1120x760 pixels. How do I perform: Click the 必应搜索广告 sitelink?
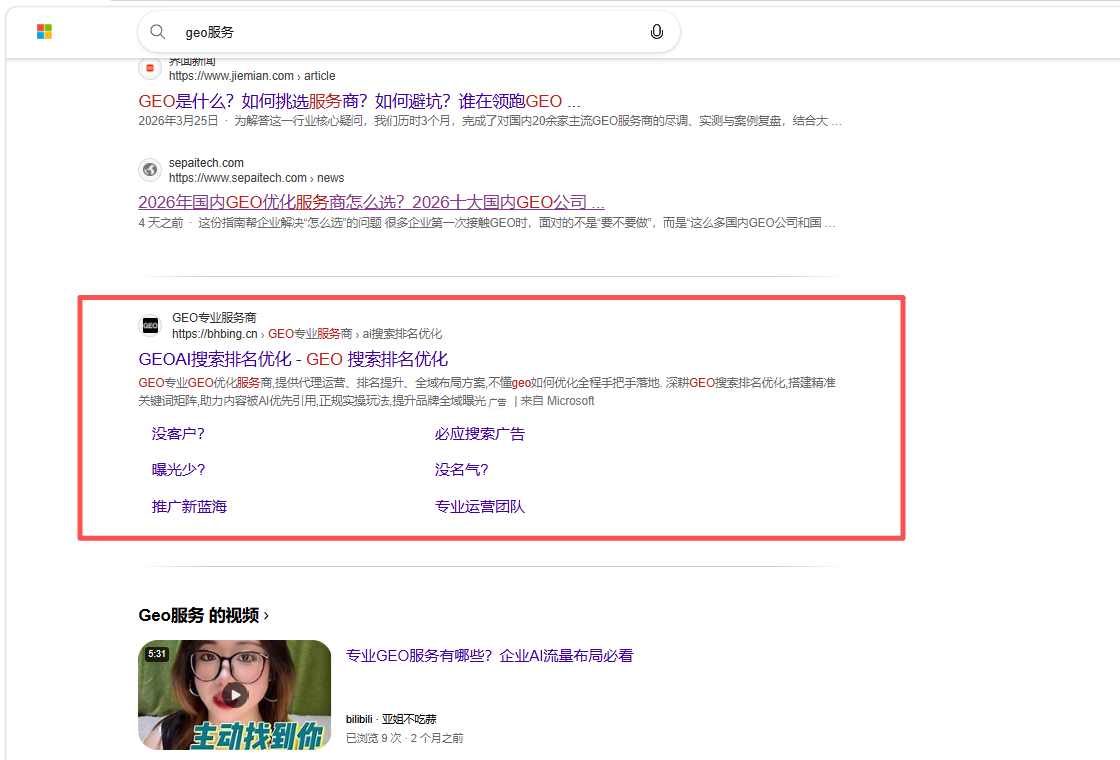point(479,434)
